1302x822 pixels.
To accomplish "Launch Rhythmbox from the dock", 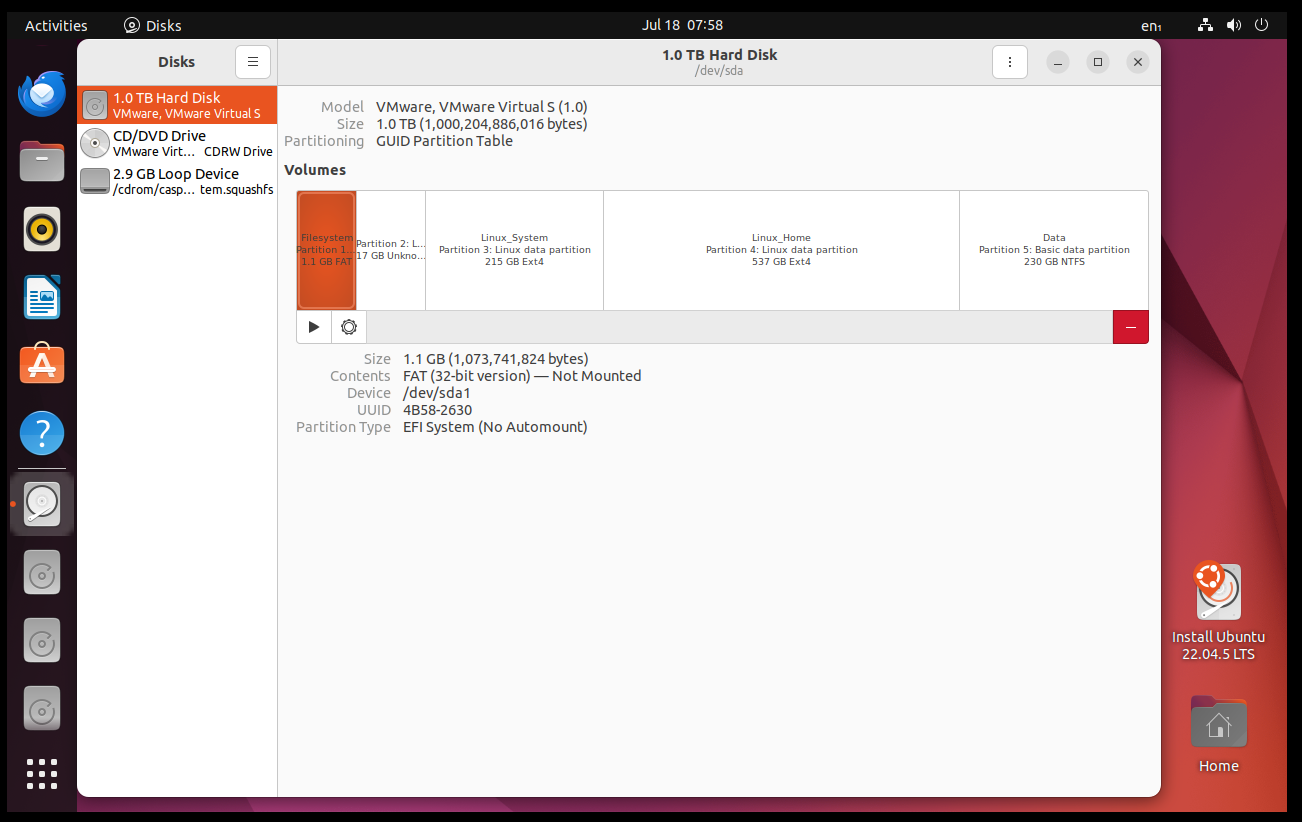I will (x=41, y=229).
